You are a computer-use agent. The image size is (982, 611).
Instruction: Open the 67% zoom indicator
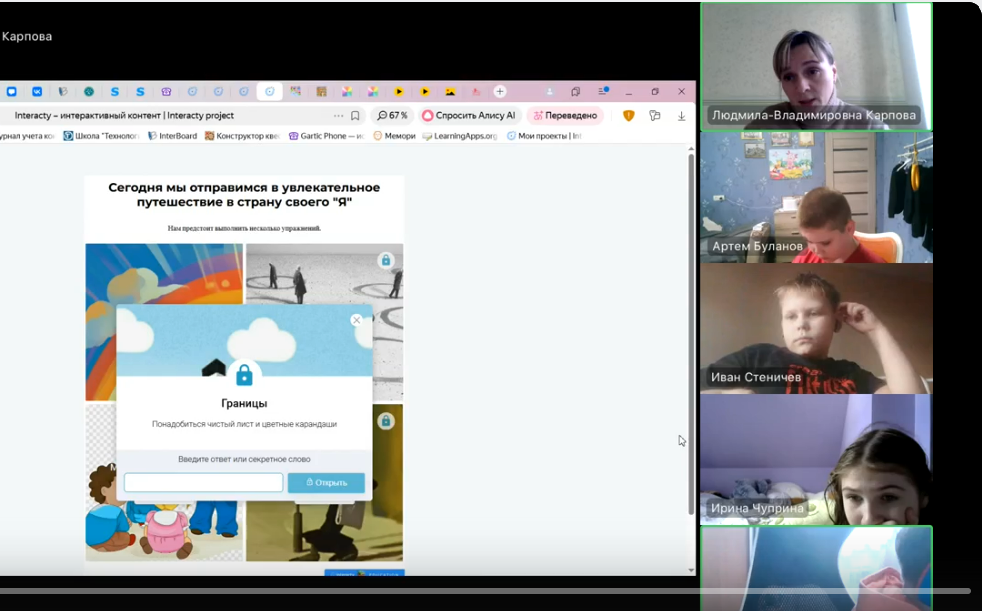(x=393, y=116)
